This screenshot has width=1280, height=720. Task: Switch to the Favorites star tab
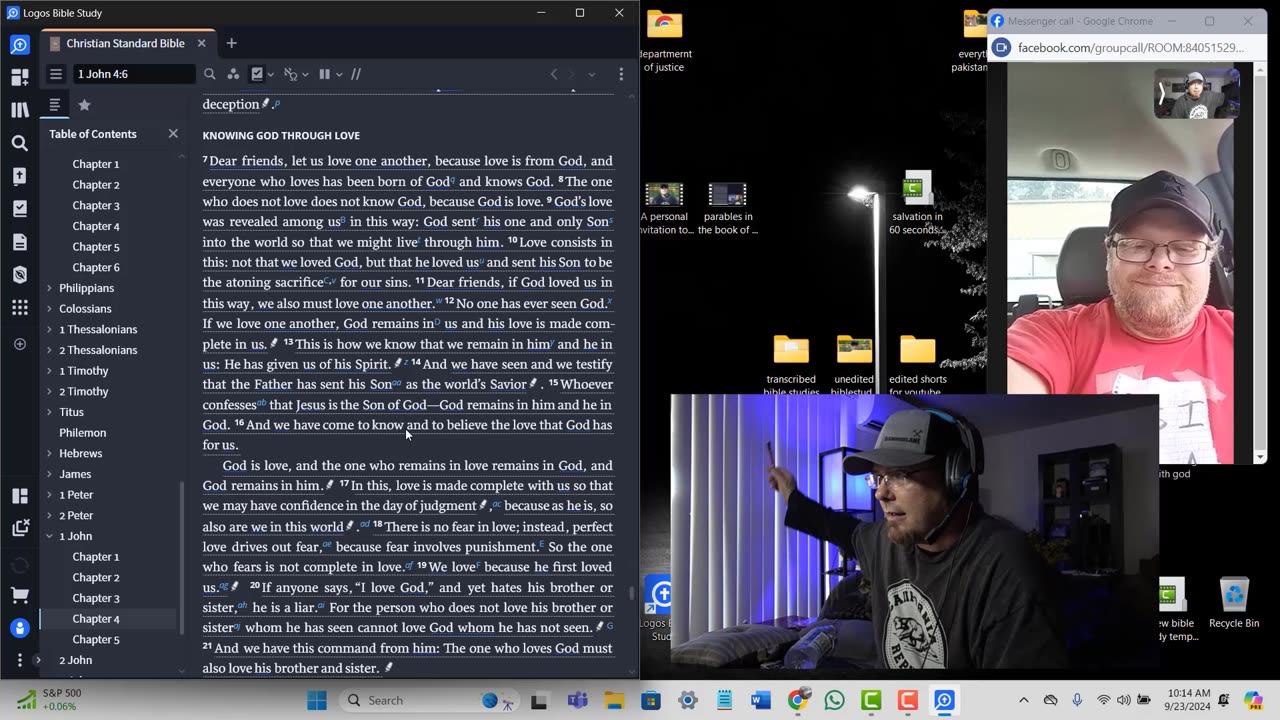point(84,105)
